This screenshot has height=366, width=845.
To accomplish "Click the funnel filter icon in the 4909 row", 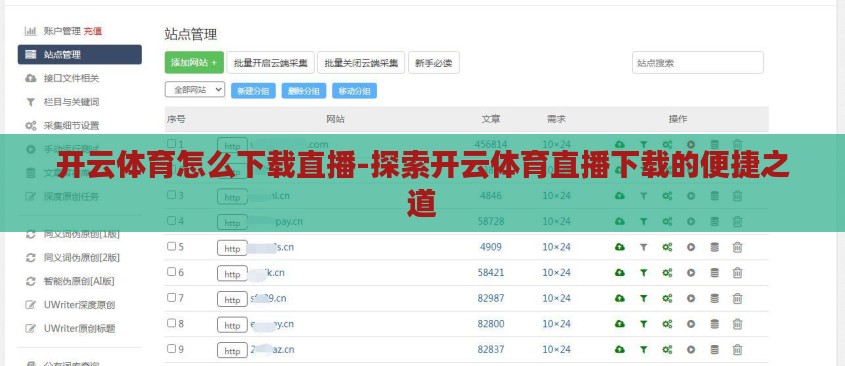I will pyautogui.click(x=643, y=247).
